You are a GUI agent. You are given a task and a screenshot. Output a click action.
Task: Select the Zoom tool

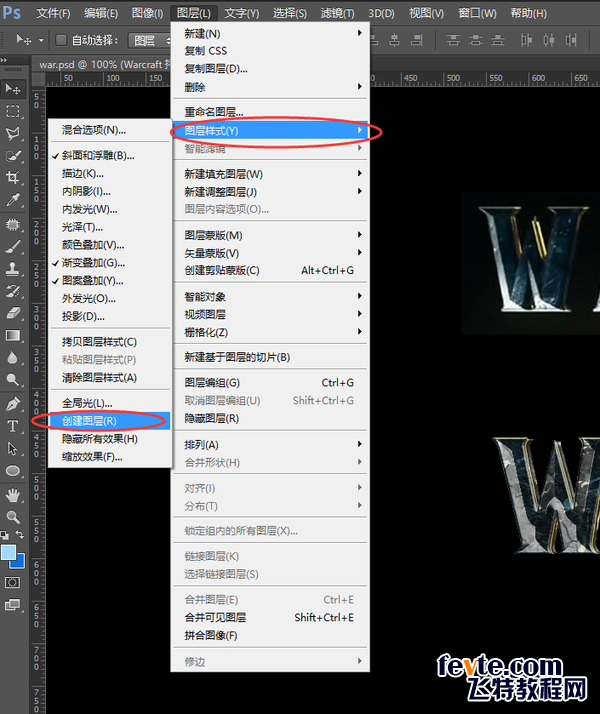tap(13, 516)
